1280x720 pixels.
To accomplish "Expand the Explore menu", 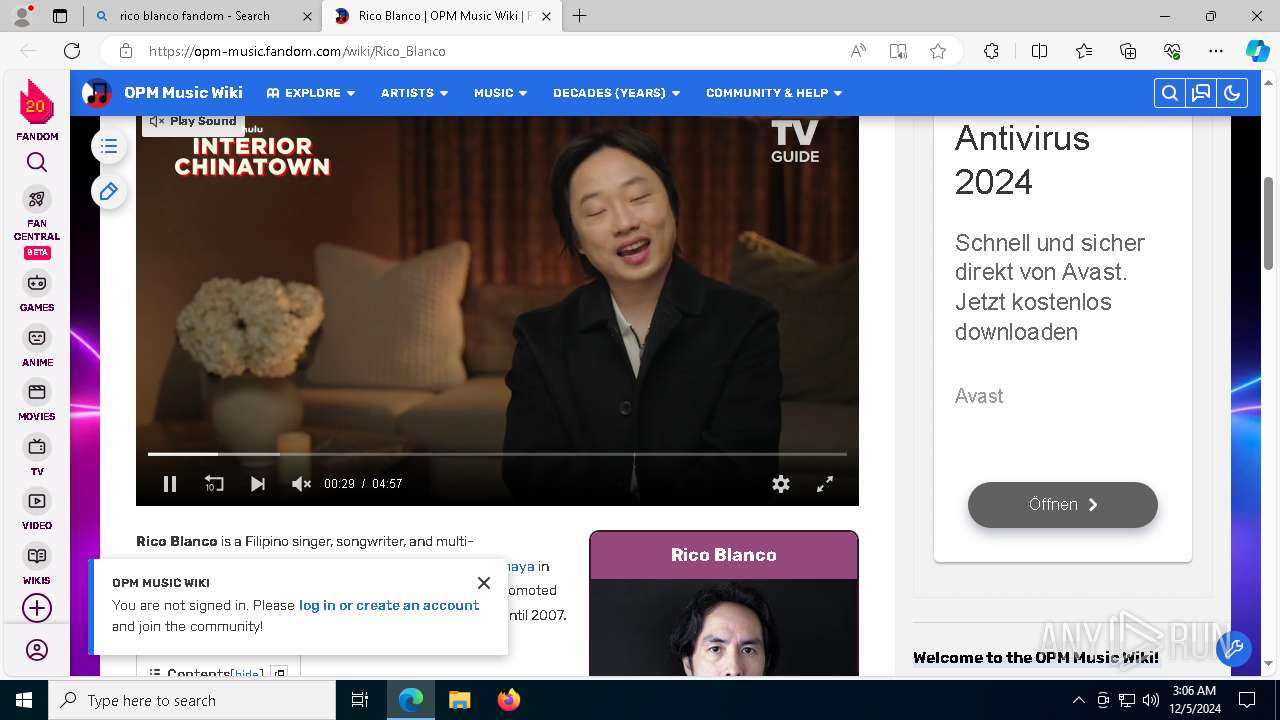I will tap(311, 93).
